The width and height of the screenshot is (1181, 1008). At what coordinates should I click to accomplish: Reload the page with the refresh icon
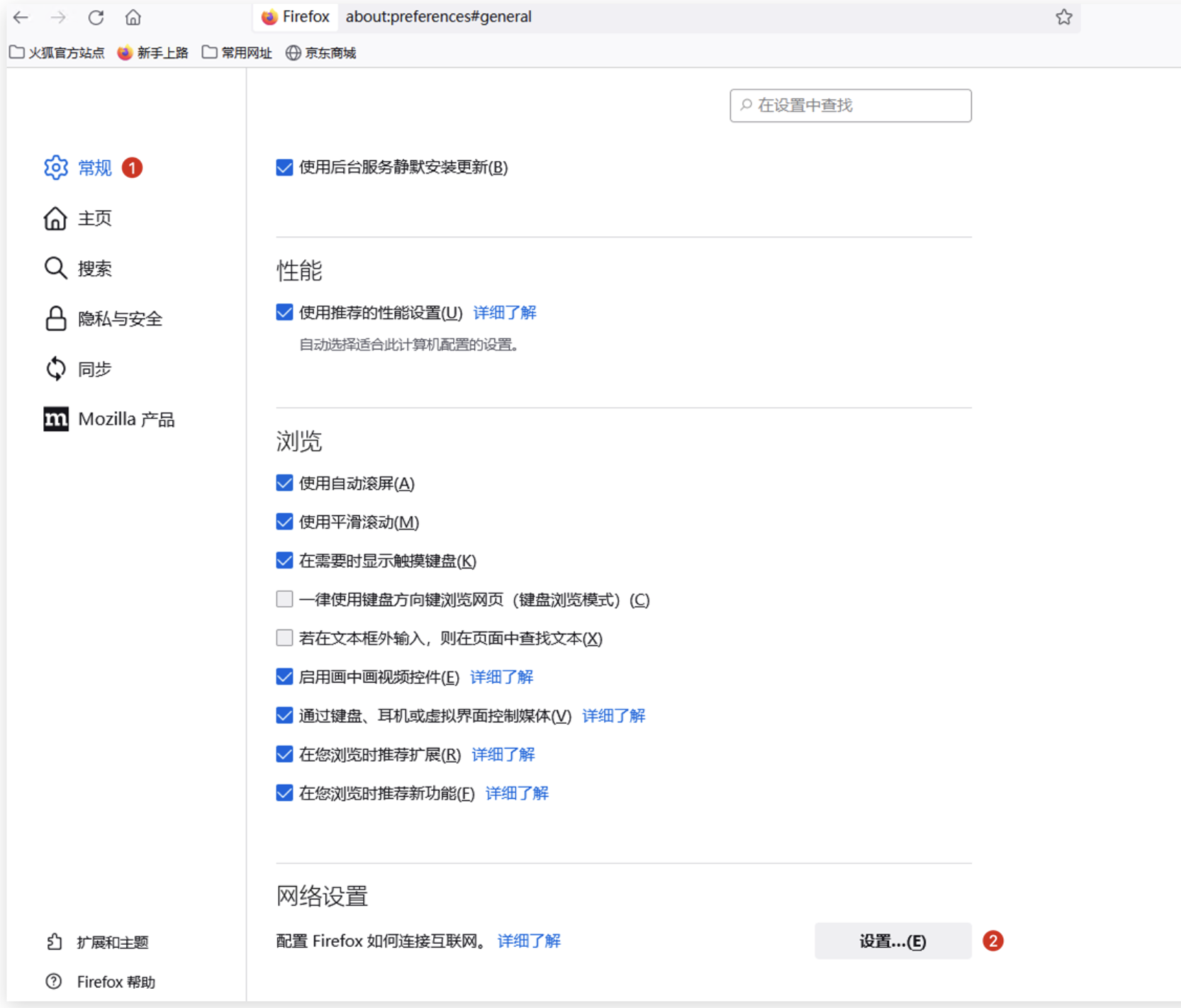(96, 17)
